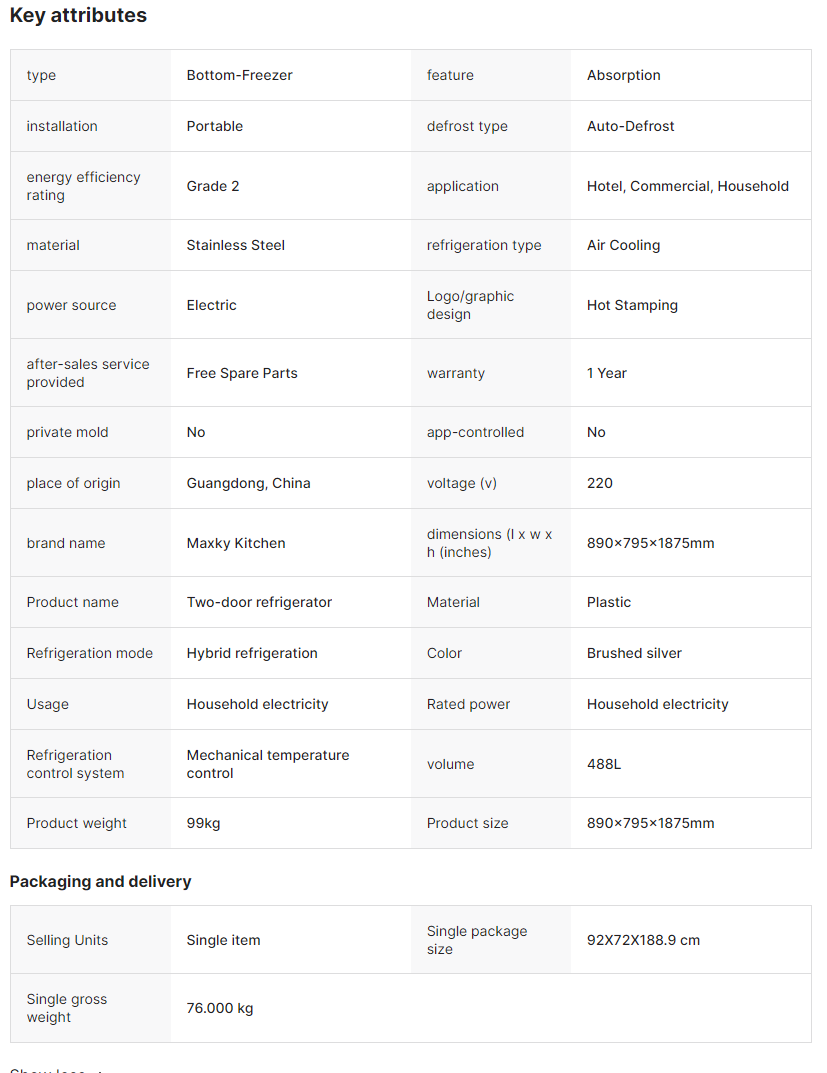This screenshot has width=827, height=1073.
Task: Select the Hotel, Commercial, Household text
Action: point(688,186)
